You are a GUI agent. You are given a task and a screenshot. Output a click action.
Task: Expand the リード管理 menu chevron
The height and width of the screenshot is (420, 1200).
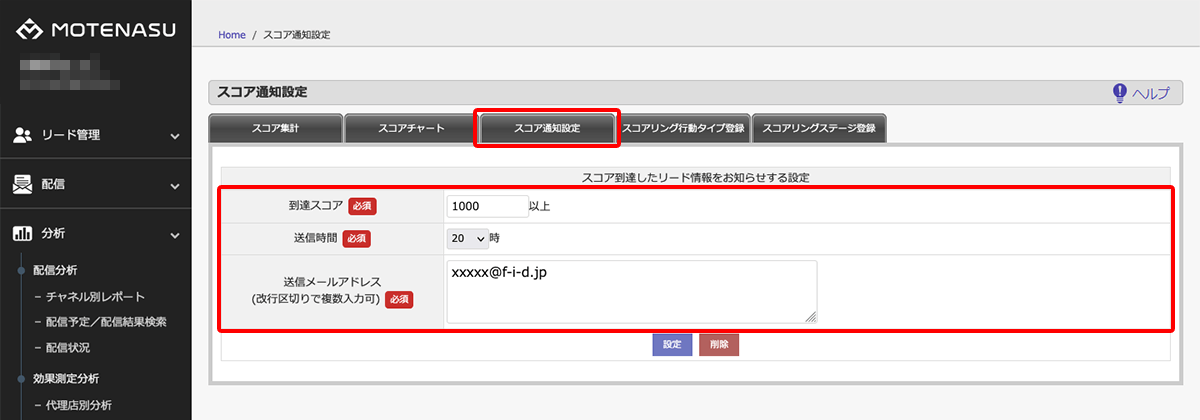(175, 136)
